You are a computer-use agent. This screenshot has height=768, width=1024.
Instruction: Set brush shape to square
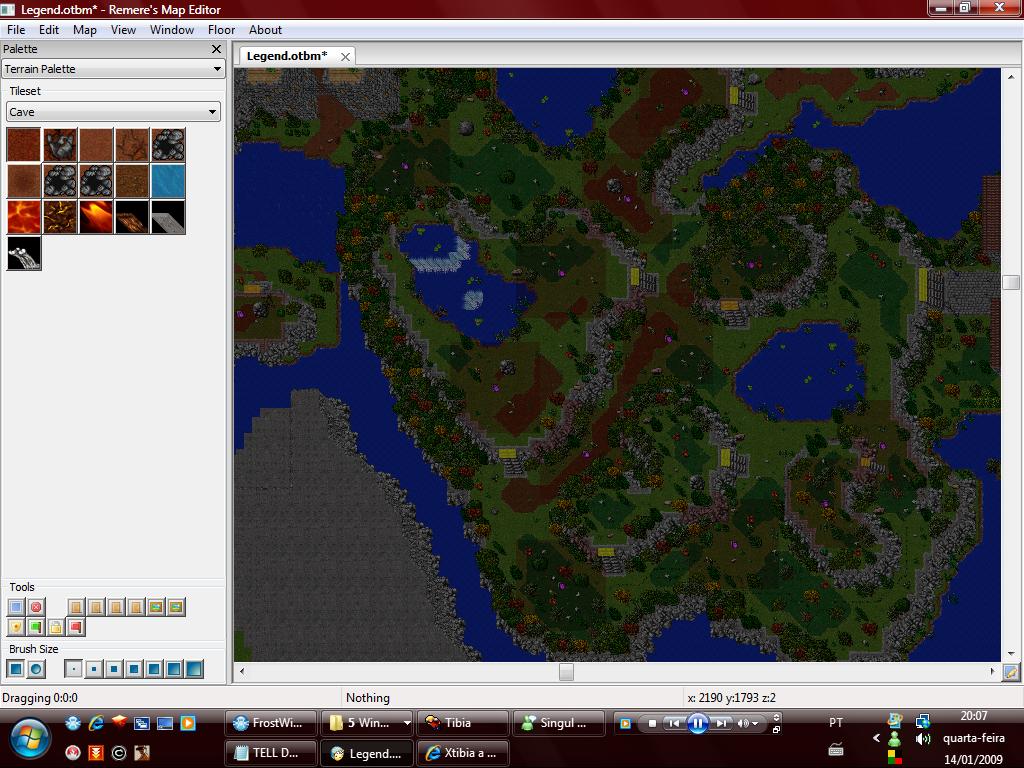click(16, 669)
